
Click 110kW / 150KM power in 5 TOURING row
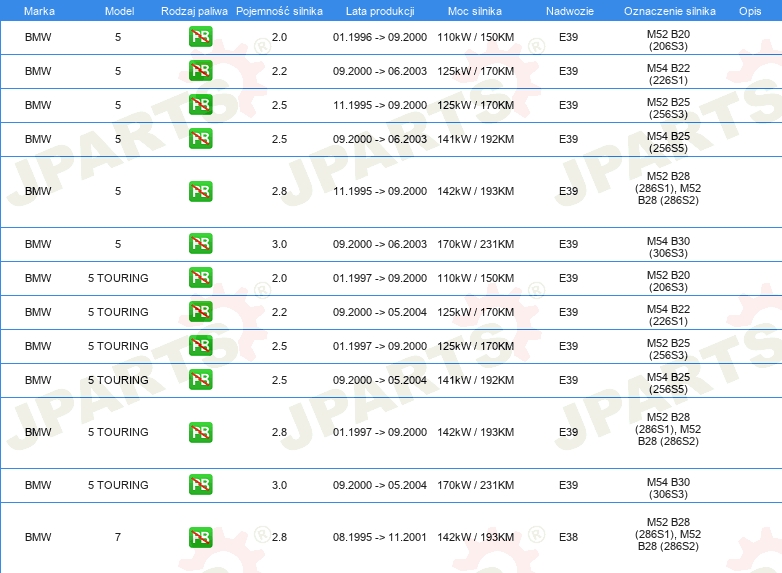tap(476, 278)
